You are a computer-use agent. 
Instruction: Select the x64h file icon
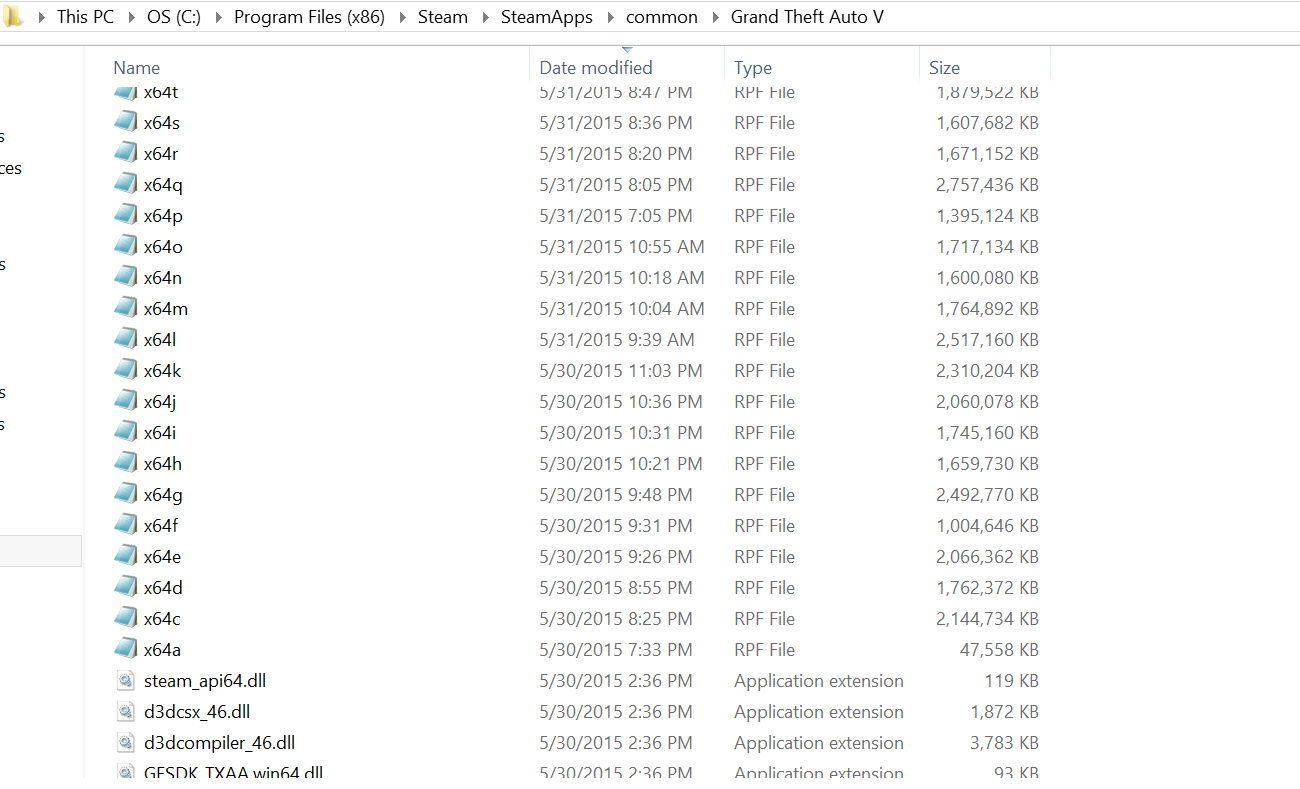(x=125, y=463)
